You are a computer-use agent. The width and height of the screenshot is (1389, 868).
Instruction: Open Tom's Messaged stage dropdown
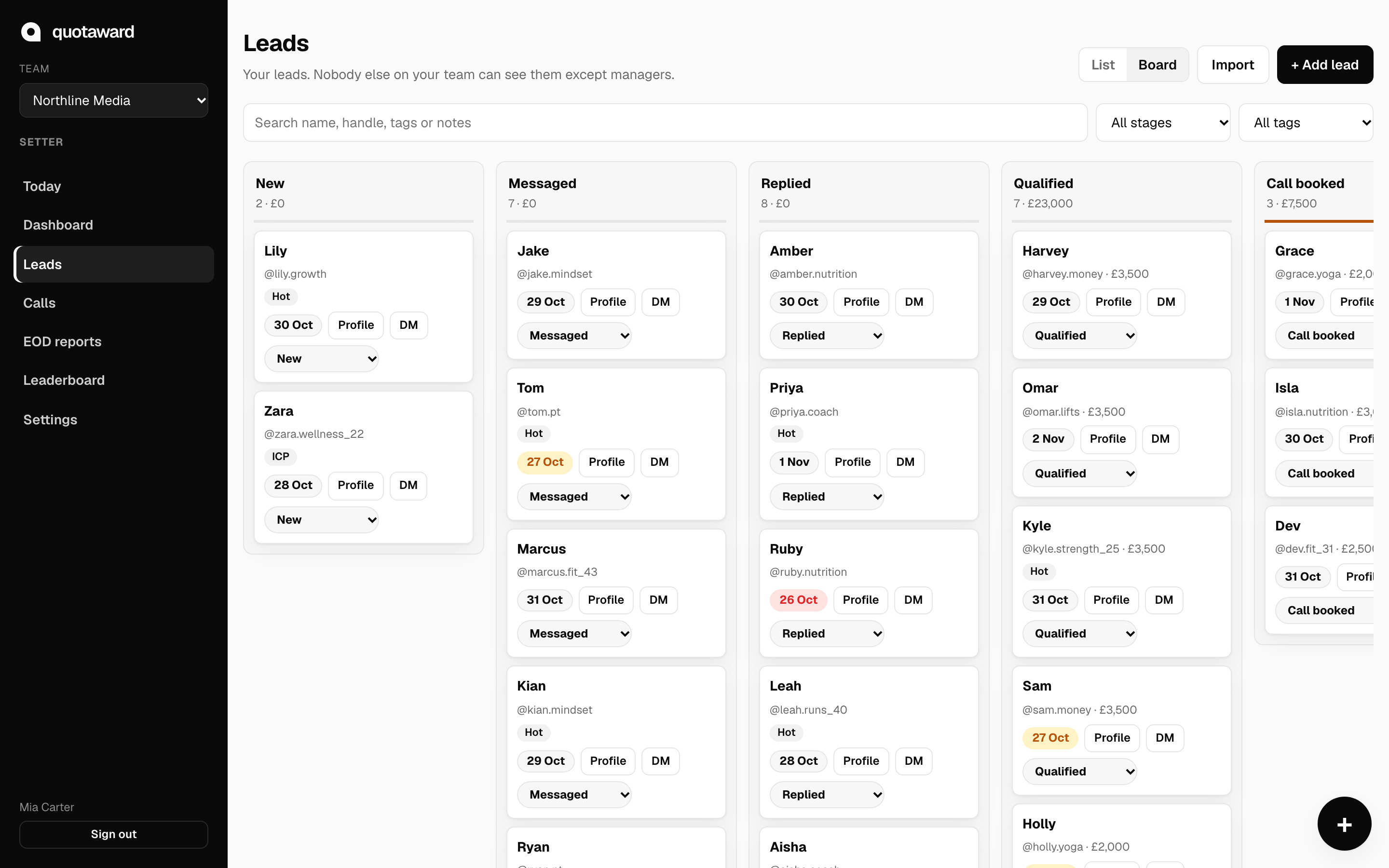coord(574,497)
